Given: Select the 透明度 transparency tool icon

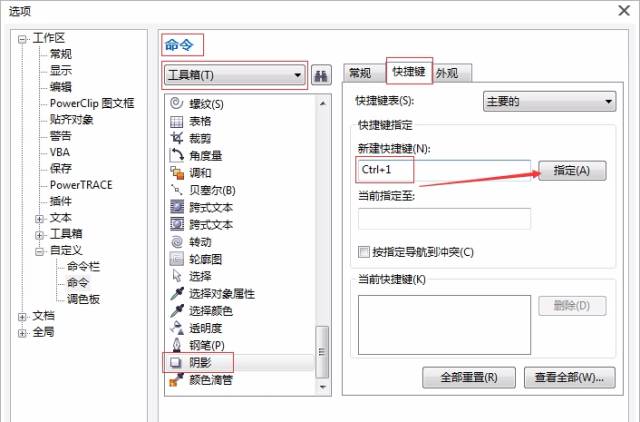Looking at the screenshot, I should pyautogui.click(x=177, y=327).
